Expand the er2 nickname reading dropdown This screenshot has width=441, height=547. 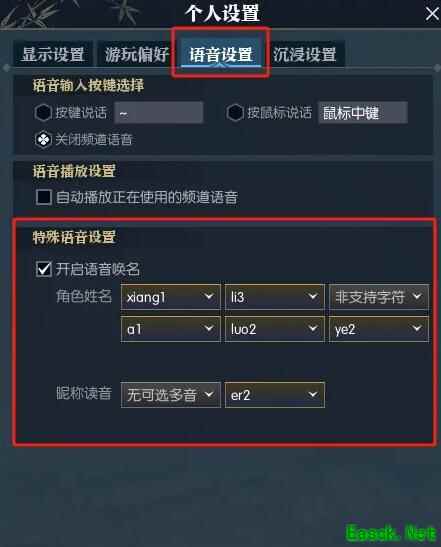click(275, 395)
